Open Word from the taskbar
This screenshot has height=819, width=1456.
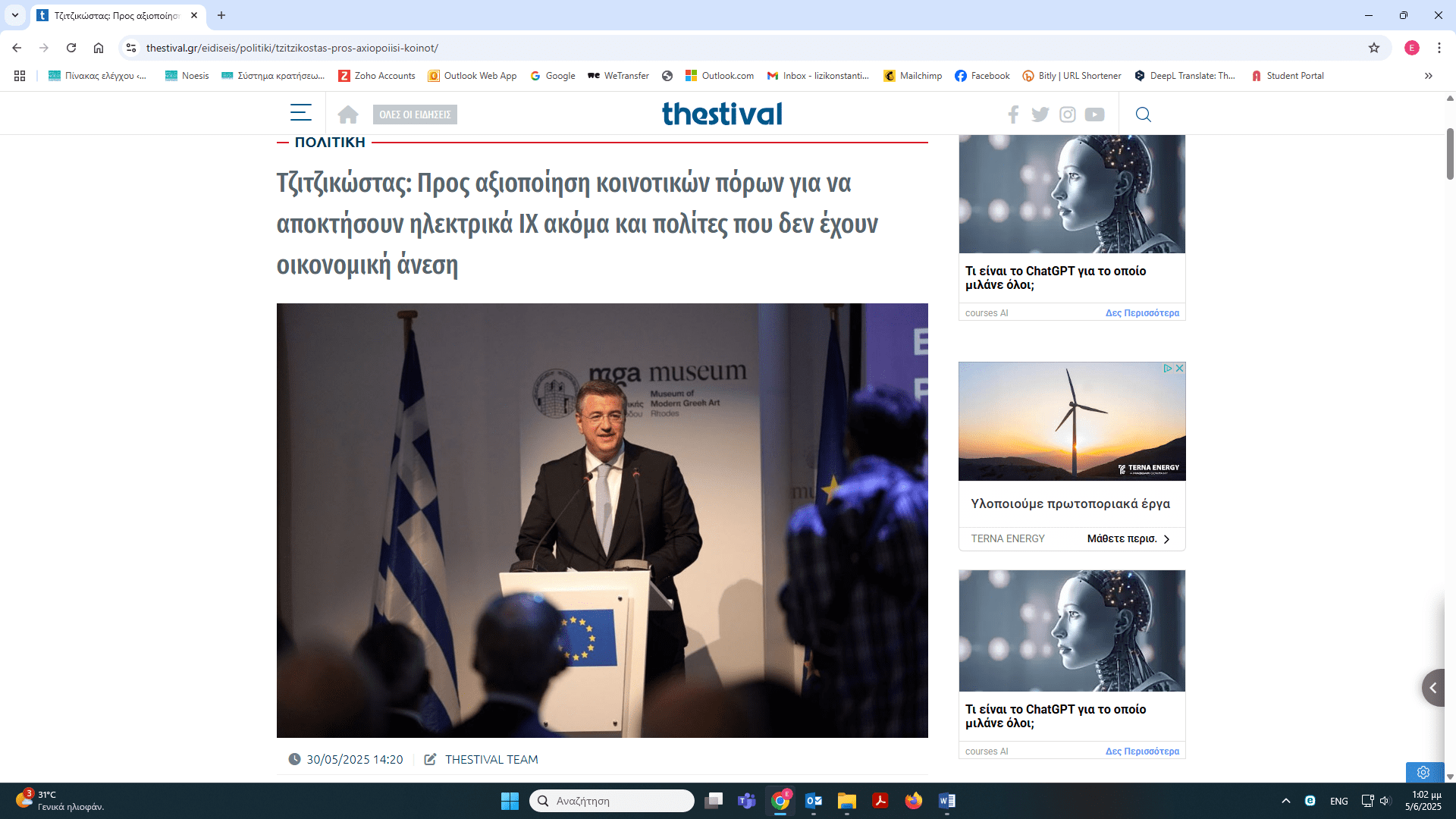pyautogui.click(x=946, y=801)
